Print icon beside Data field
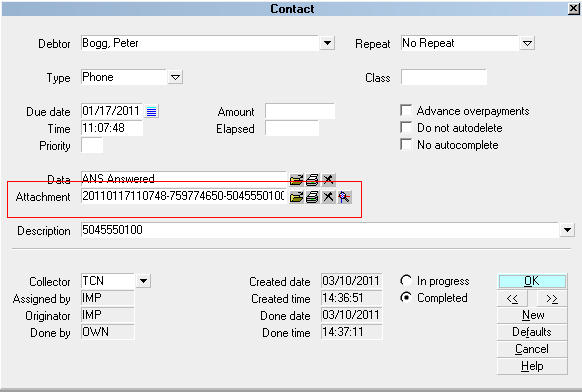Viewport: 582px width, 392px height. [312, 180]
